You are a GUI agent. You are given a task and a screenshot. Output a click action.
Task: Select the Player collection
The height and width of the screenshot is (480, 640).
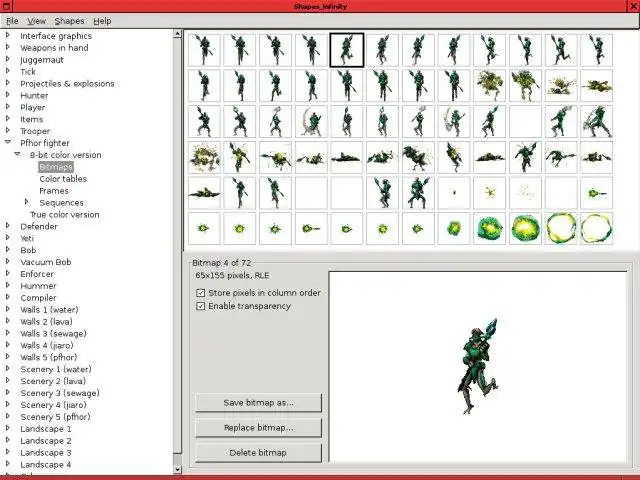coord(33,107)
